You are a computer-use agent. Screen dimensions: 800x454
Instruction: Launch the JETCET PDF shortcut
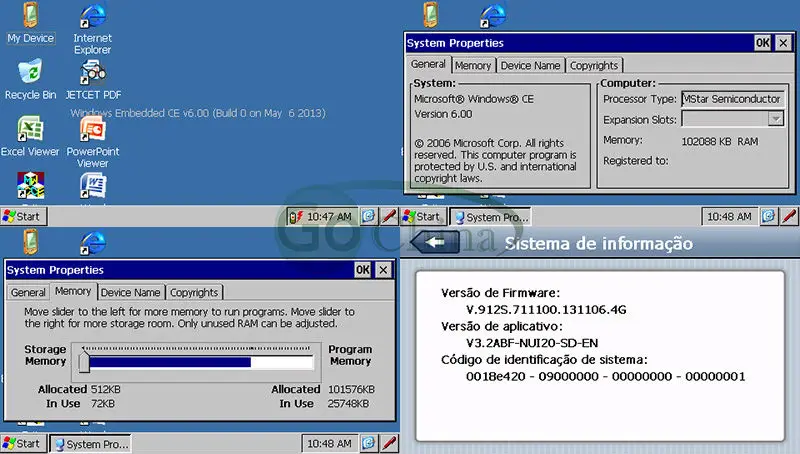click(x=93, y=80)
